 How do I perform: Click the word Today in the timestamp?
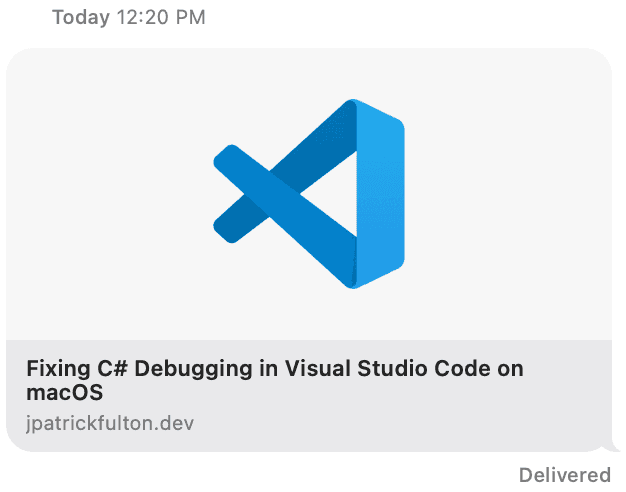(81, 18)
